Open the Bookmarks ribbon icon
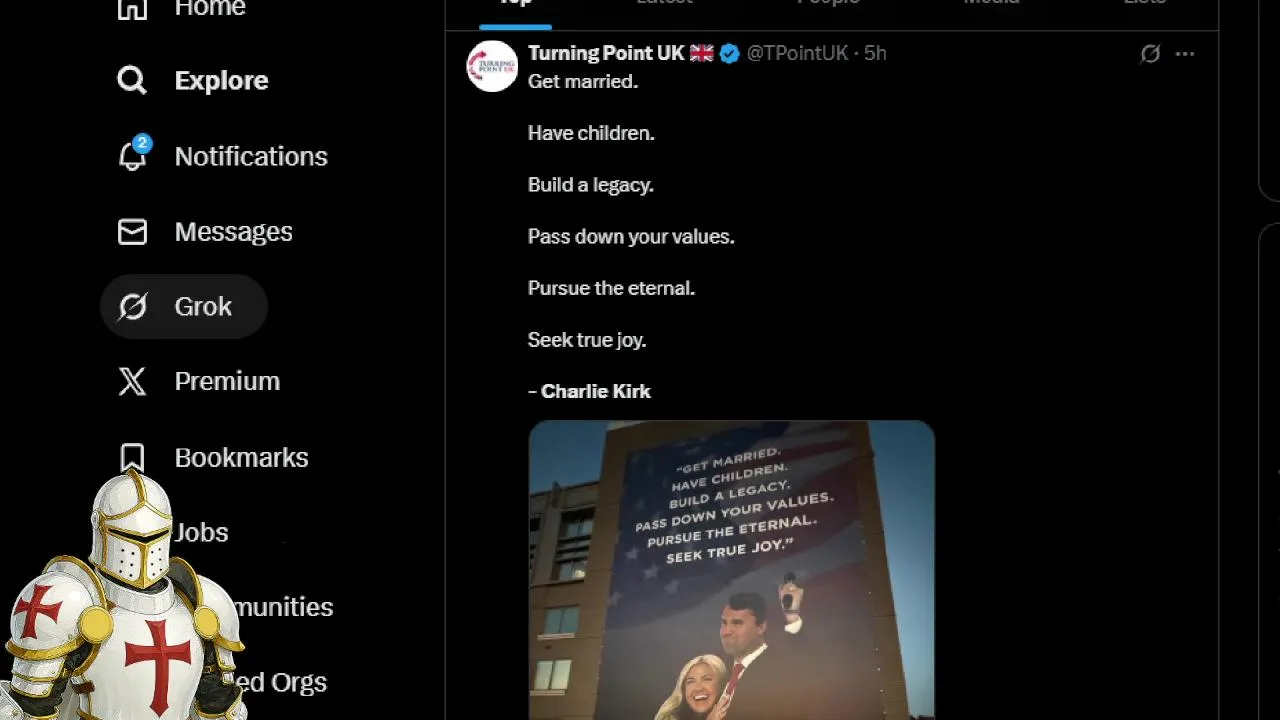1280x720 pixels. coord(132,457)
